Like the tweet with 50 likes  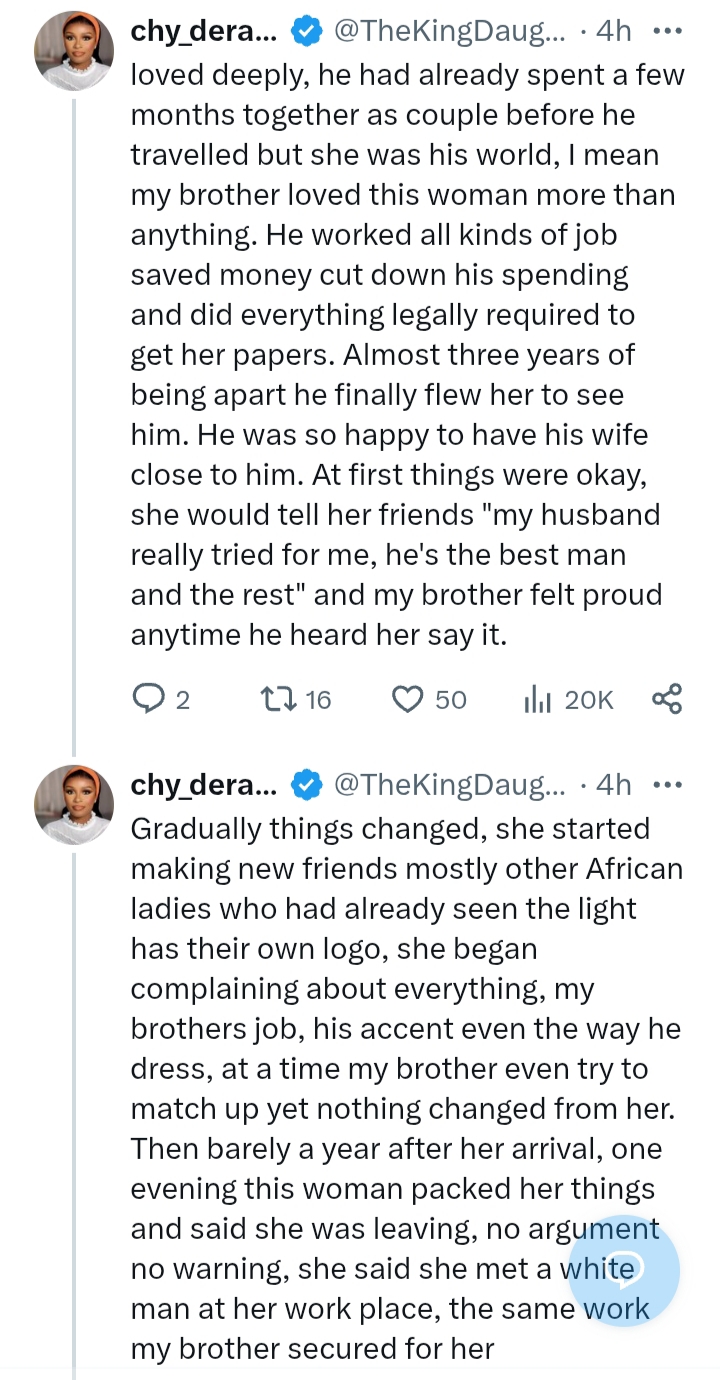[x=407, y=699]
